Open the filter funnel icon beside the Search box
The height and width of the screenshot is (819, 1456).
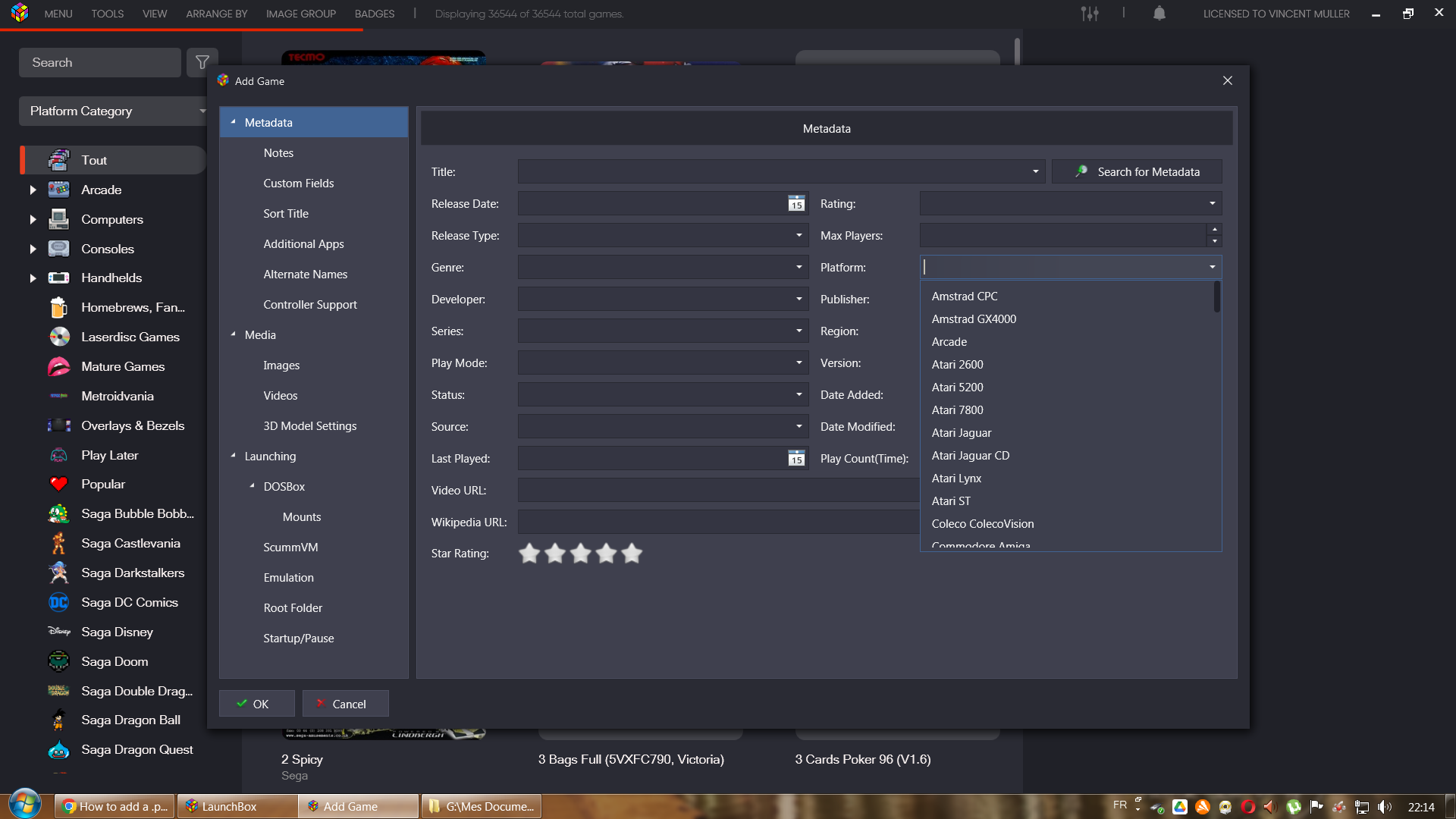202,62
